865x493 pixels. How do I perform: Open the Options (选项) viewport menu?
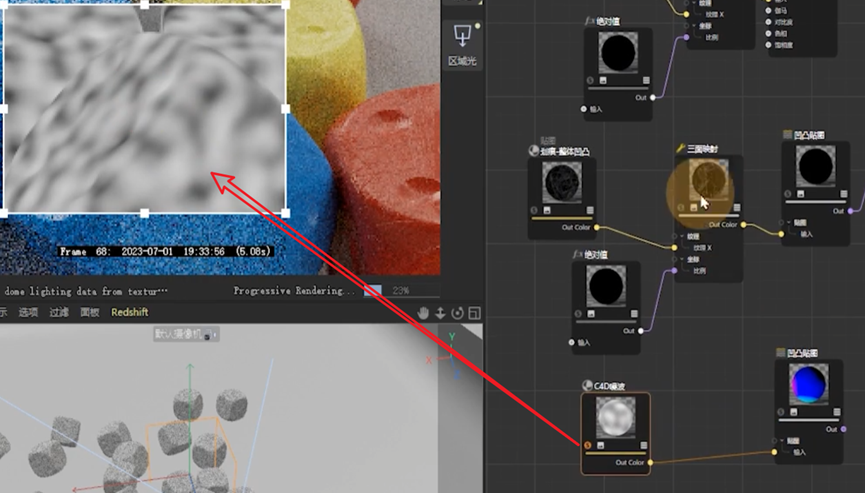pyautogui.click(x=29, y=313)
